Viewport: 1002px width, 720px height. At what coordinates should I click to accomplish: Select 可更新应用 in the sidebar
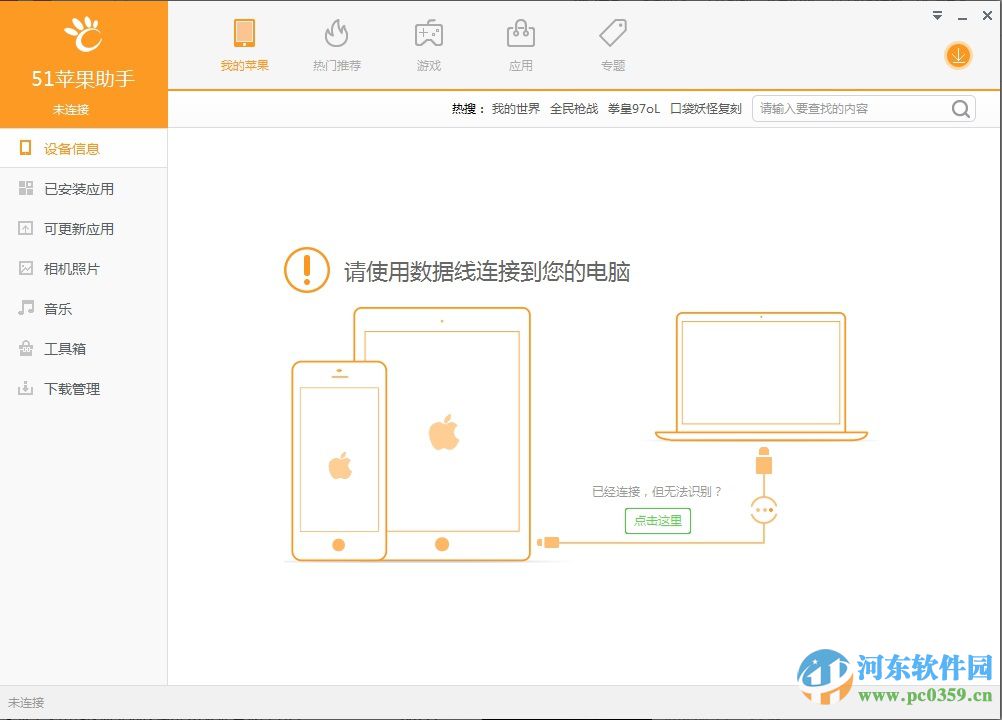point(70,228)
